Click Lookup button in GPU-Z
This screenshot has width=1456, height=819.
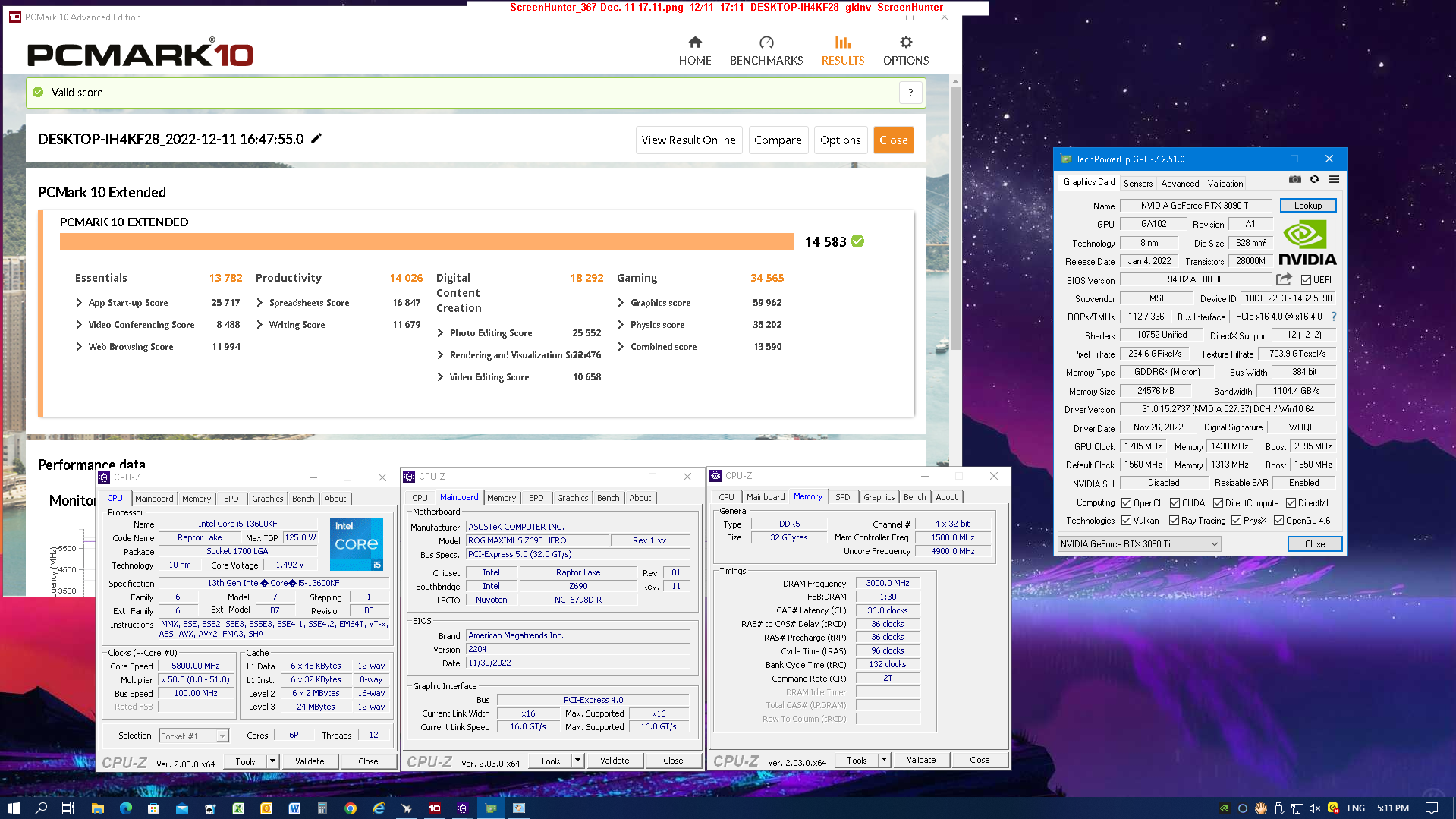[x=1307, y=206]
